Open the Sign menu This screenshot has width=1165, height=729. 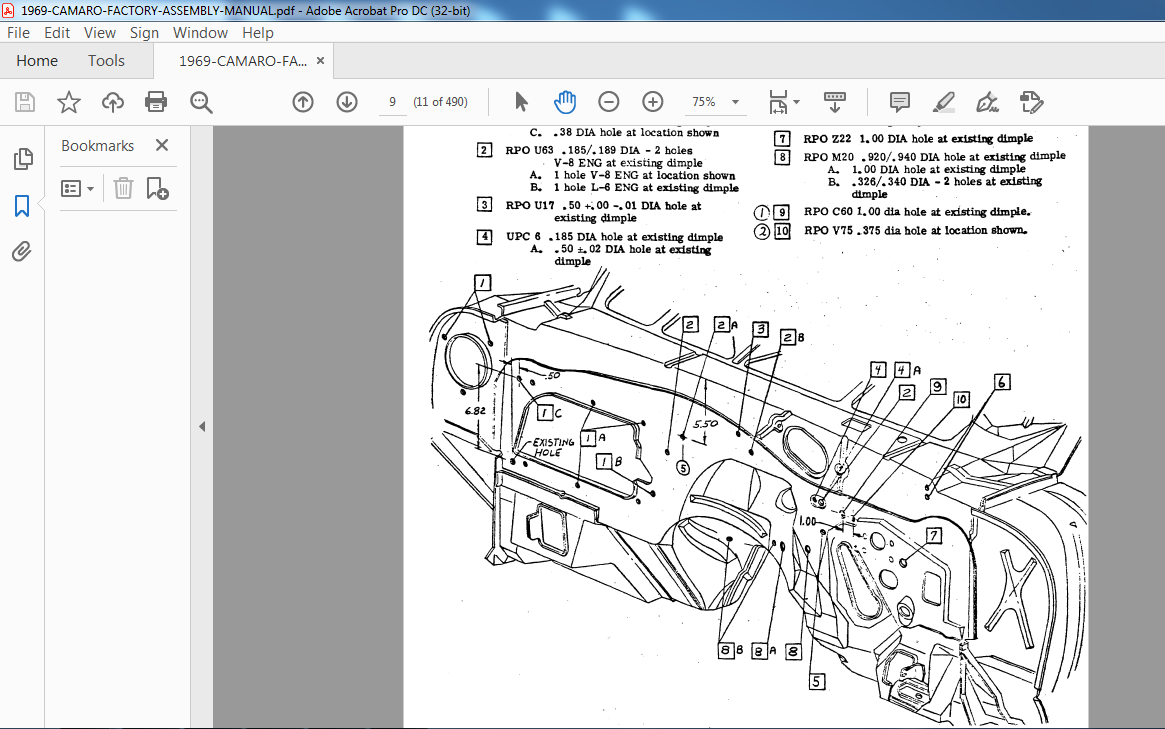(144, 33)
